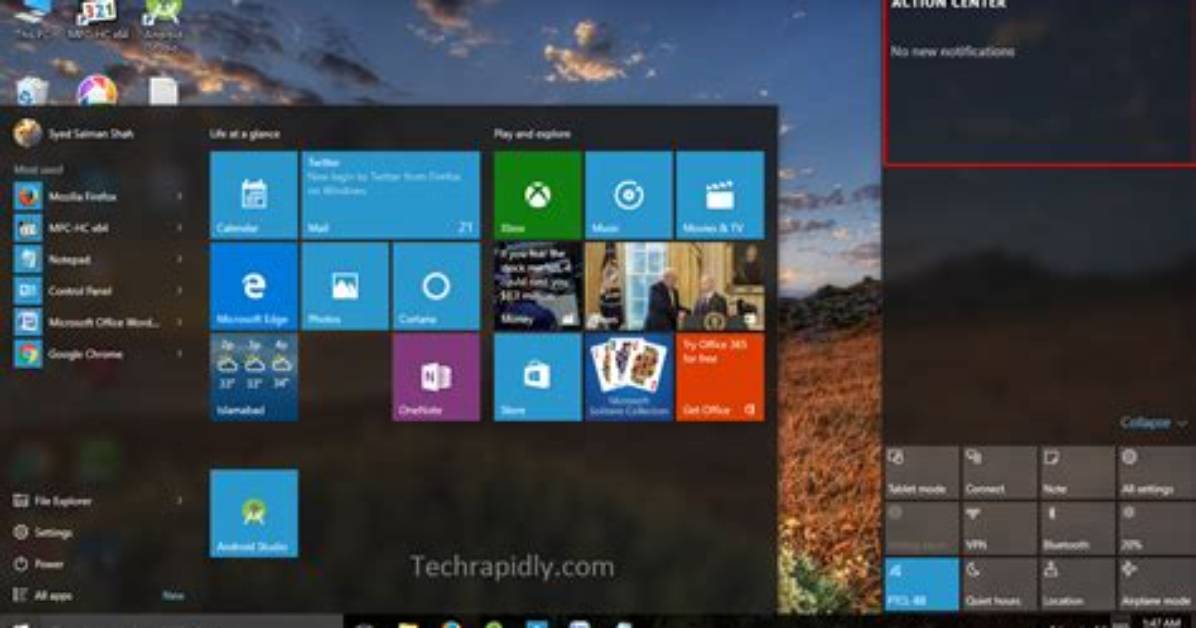Toggle the VPN quick action

(x=999, y=528)
